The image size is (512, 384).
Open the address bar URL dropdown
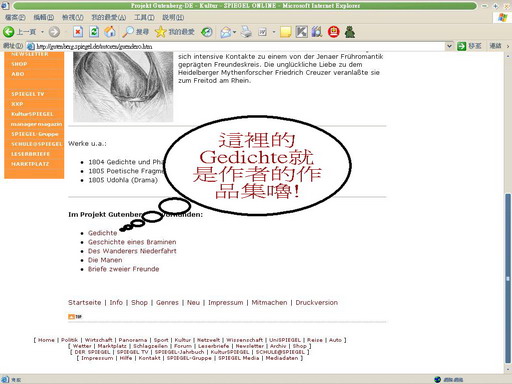pos(449,46)
